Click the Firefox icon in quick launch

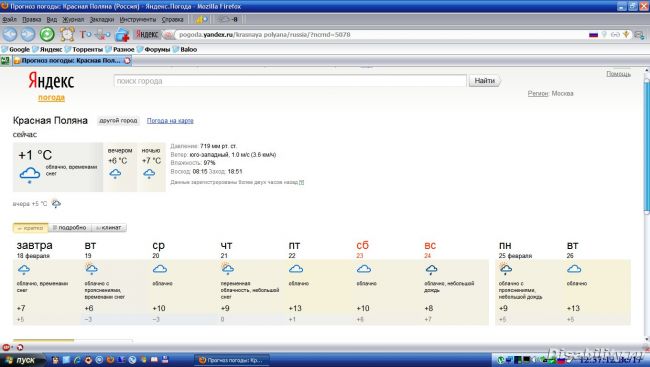(x=110, y=360)
